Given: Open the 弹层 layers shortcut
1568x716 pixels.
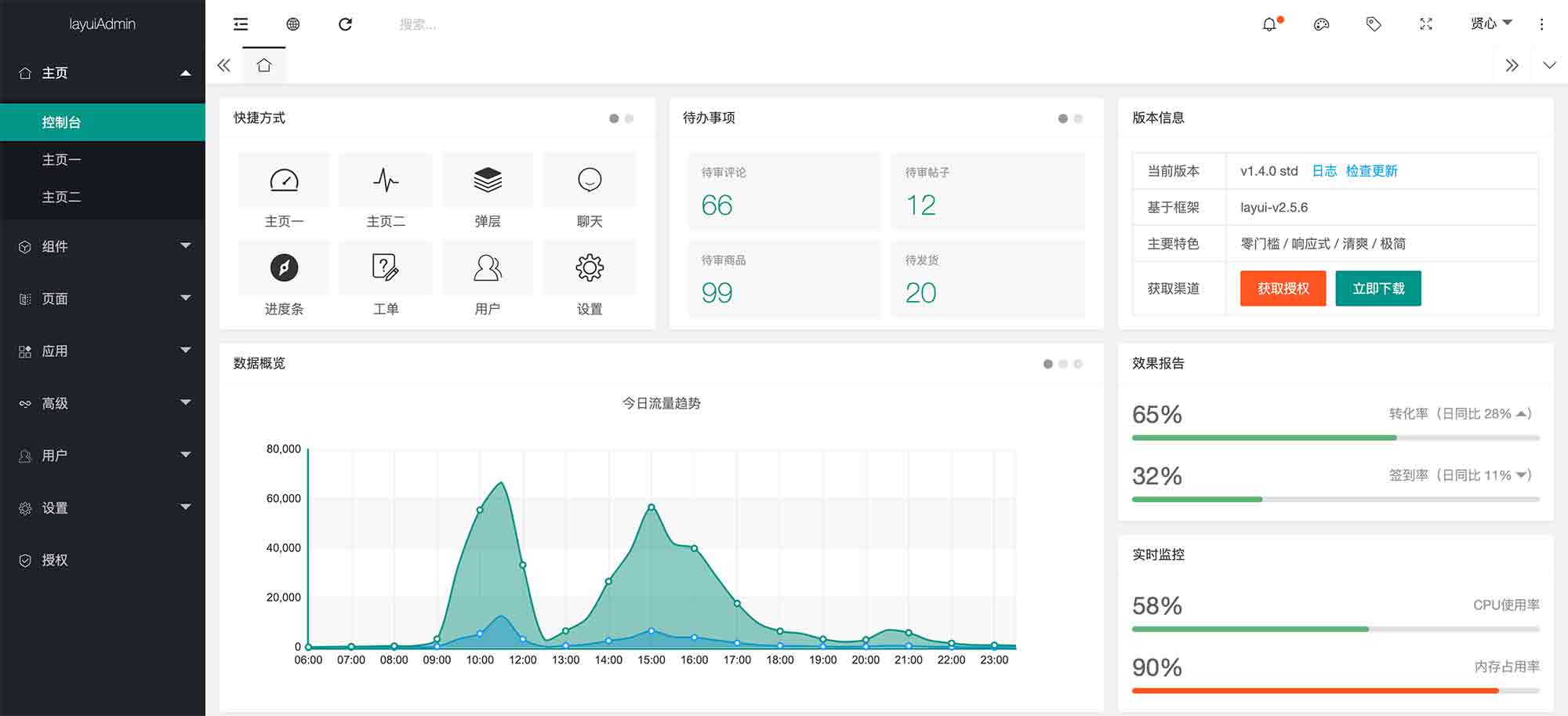Looking at the screenshot, I should (488, 180).
